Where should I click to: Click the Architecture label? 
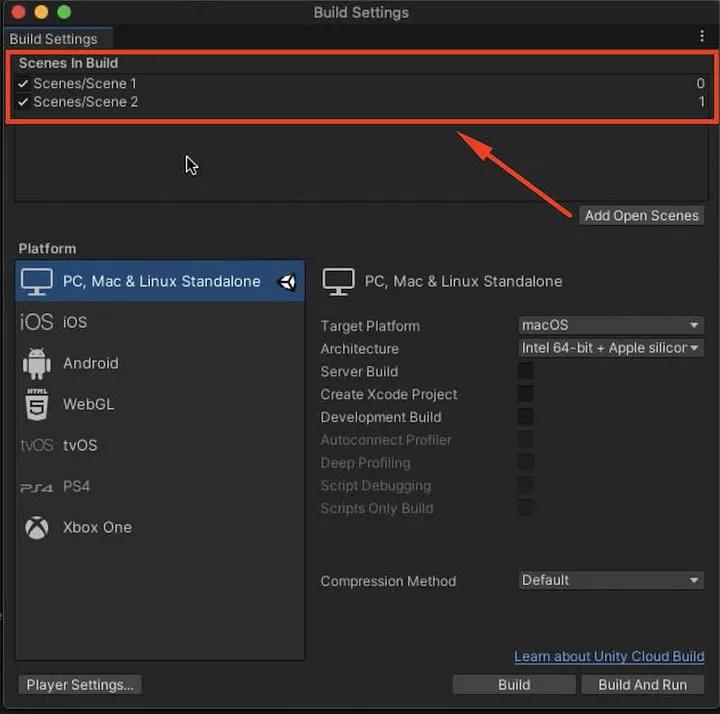click(x=360, y=349)
